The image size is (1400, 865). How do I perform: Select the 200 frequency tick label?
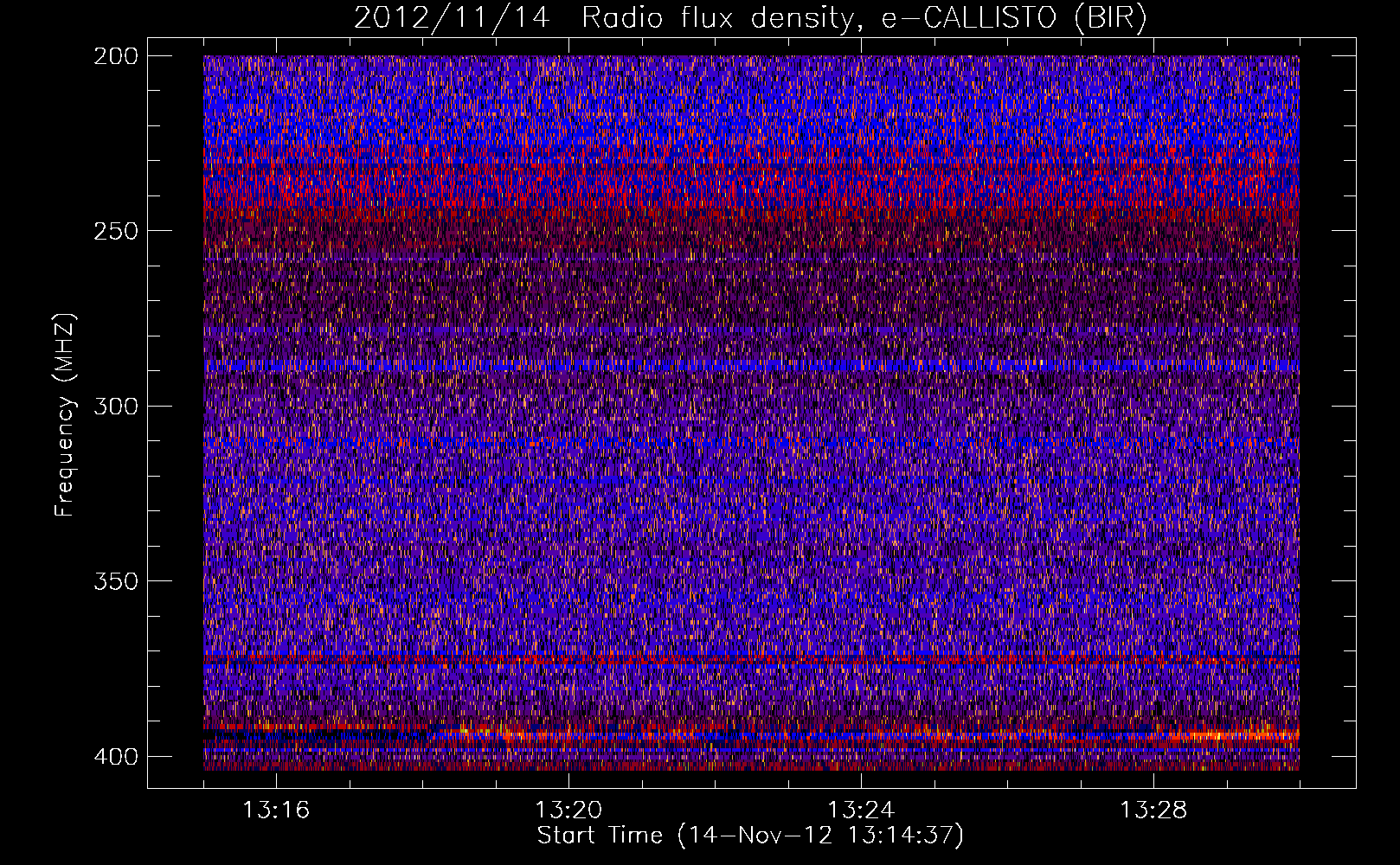click(x=115, y=56)
